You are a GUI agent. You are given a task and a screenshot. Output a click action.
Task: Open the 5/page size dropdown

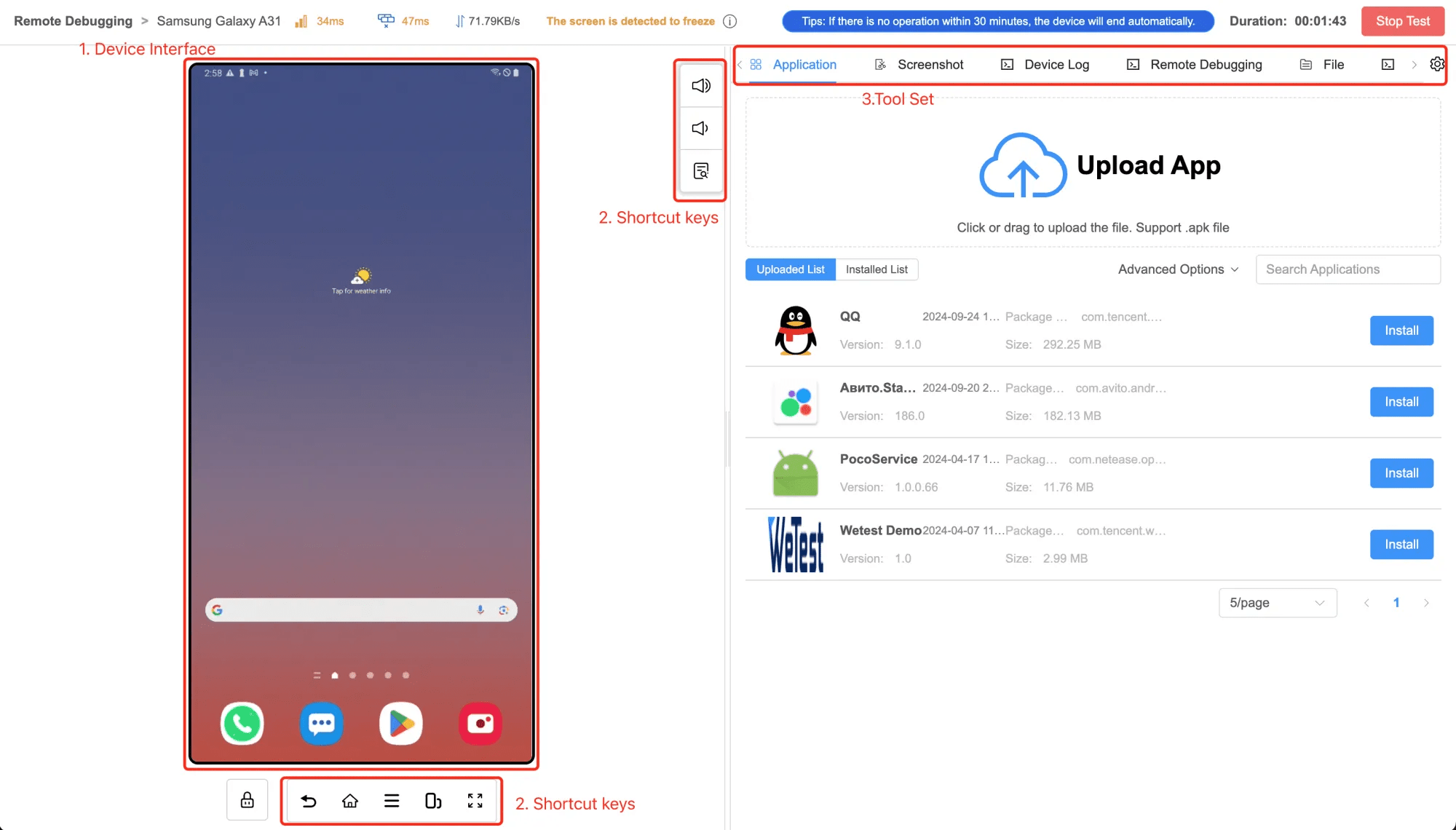pos(1277,603)
